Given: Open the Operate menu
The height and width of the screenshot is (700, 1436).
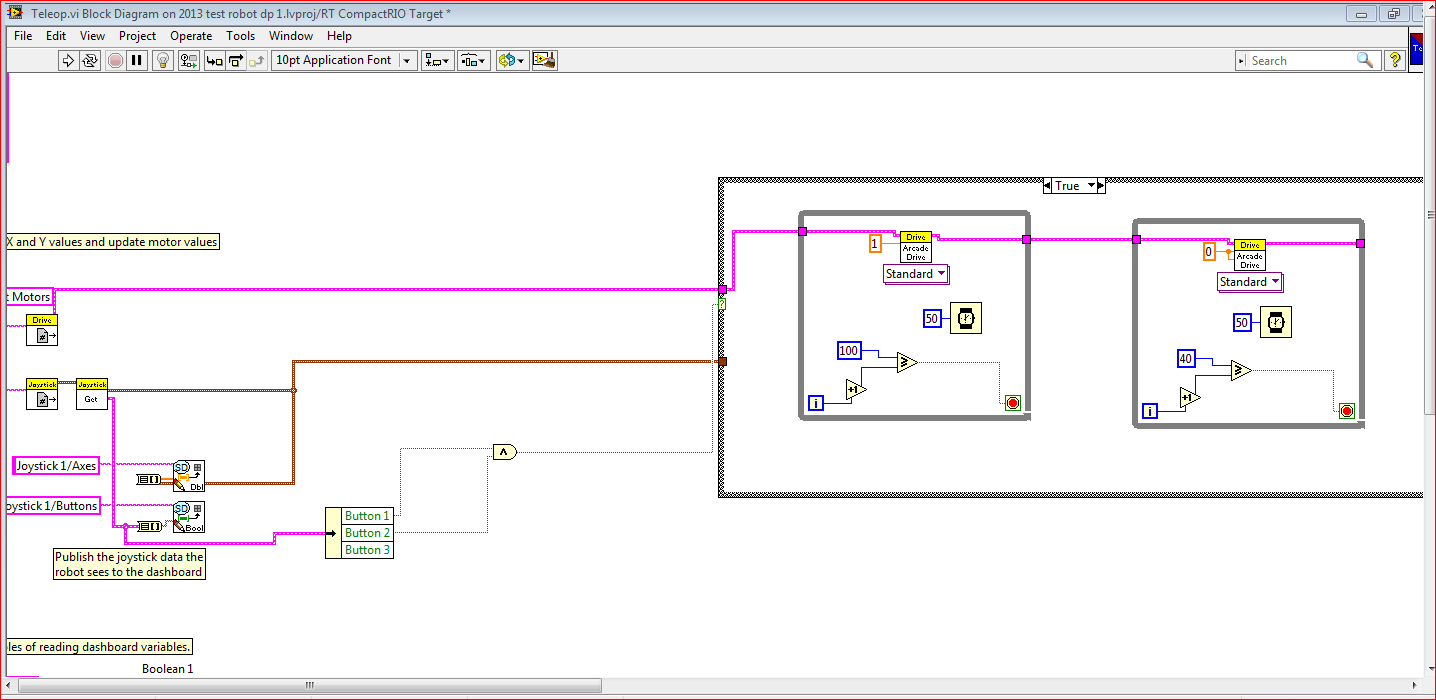Looking at the screenshot, I should click(191, 35).
